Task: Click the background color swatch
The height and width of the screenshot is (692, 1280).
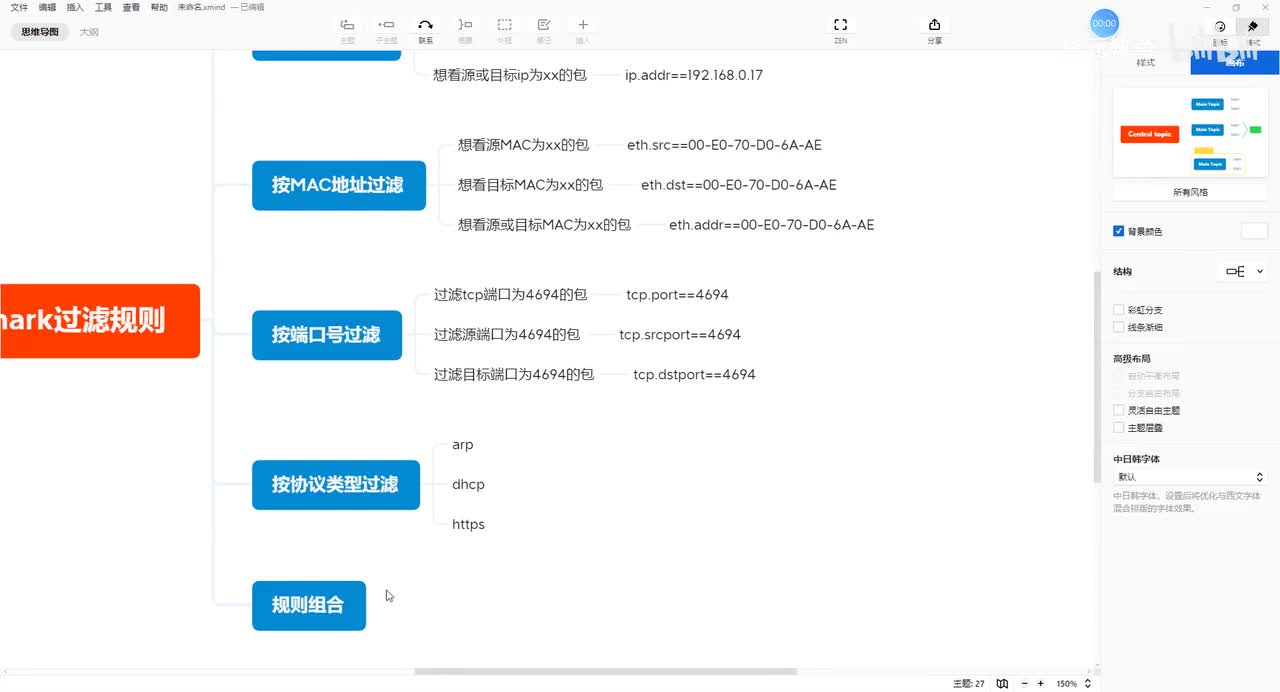Action: point(1254,231)
